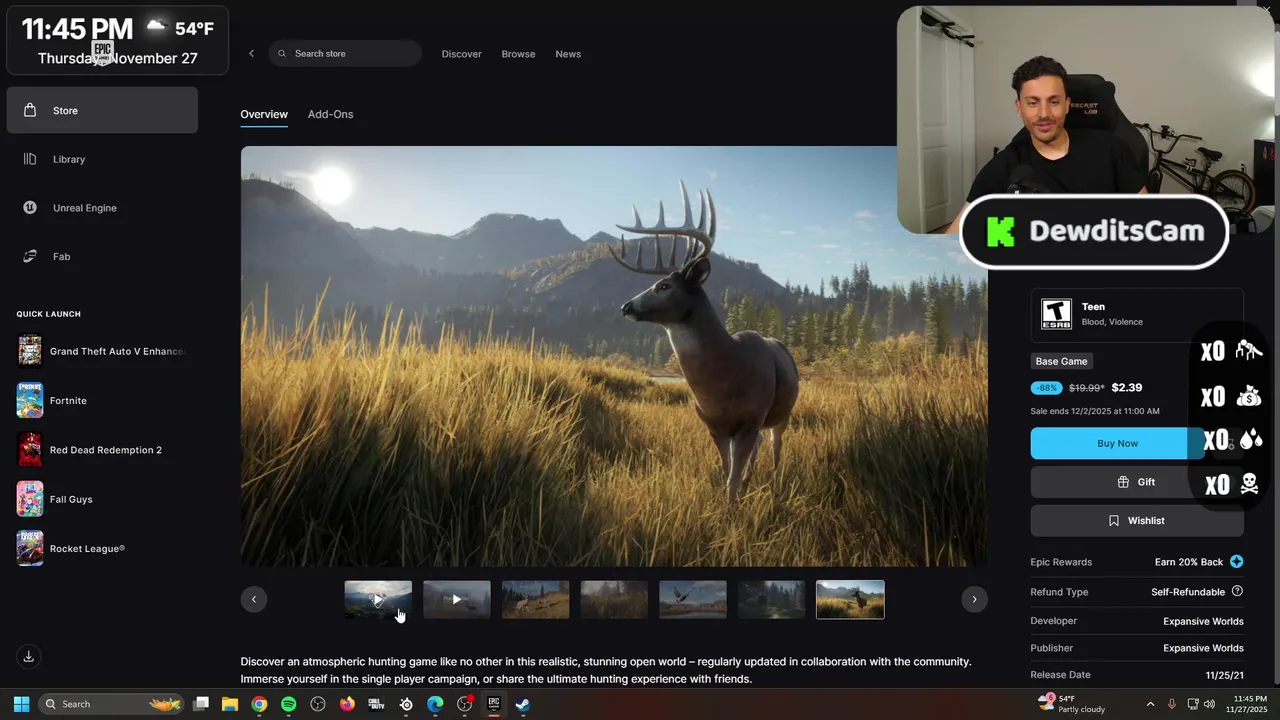Open the Store section in sidebar
Screen dimensions: 1280x720
point(102,110)
